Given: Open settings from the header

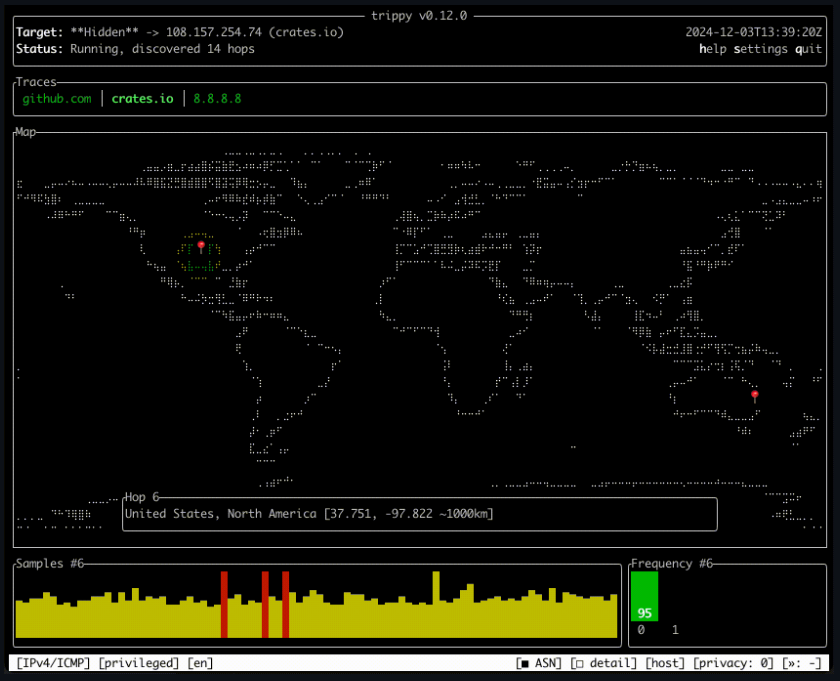Looking at the screenshot, I should coord(760,49).
